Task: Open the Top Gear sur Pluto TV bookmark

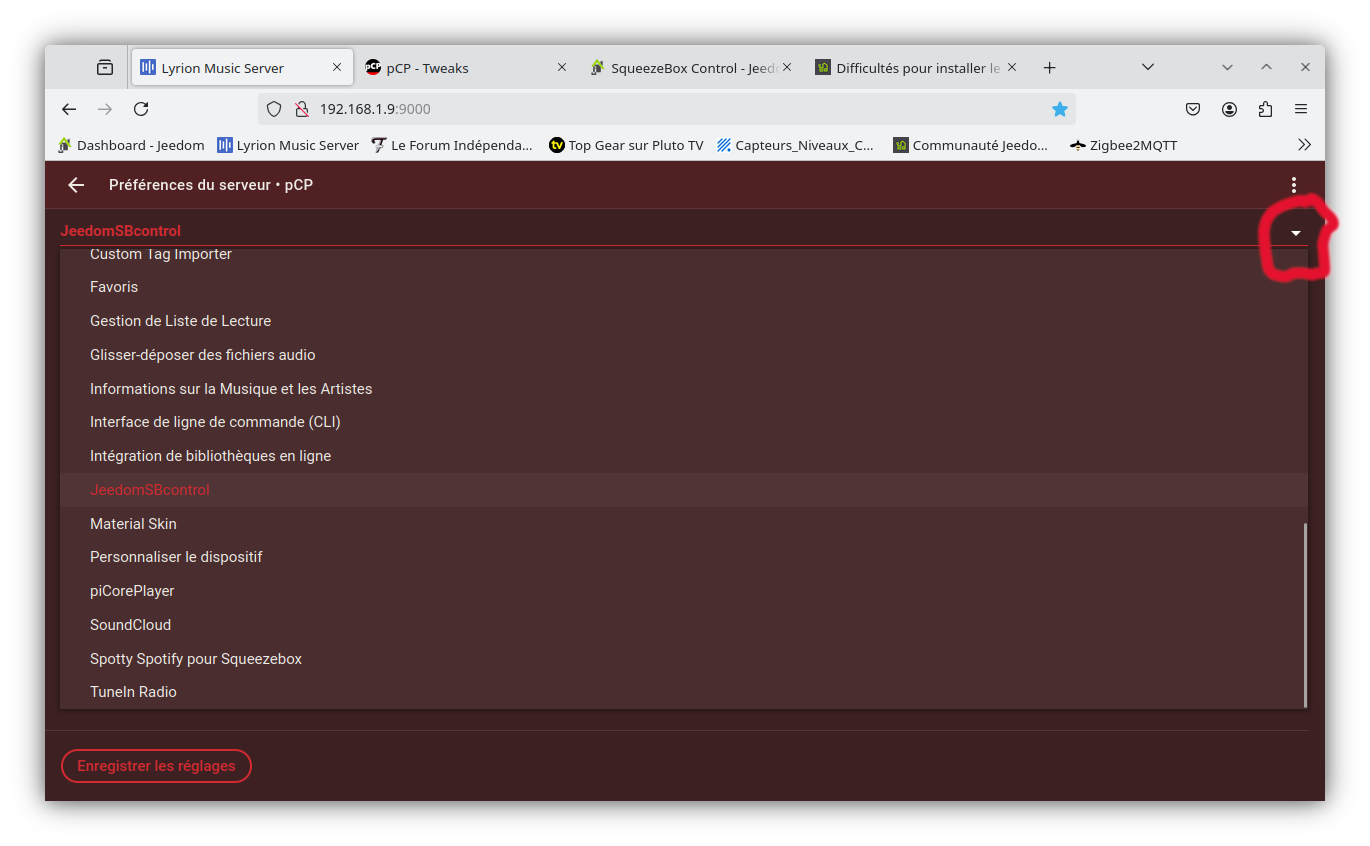Action: (626, 145)
